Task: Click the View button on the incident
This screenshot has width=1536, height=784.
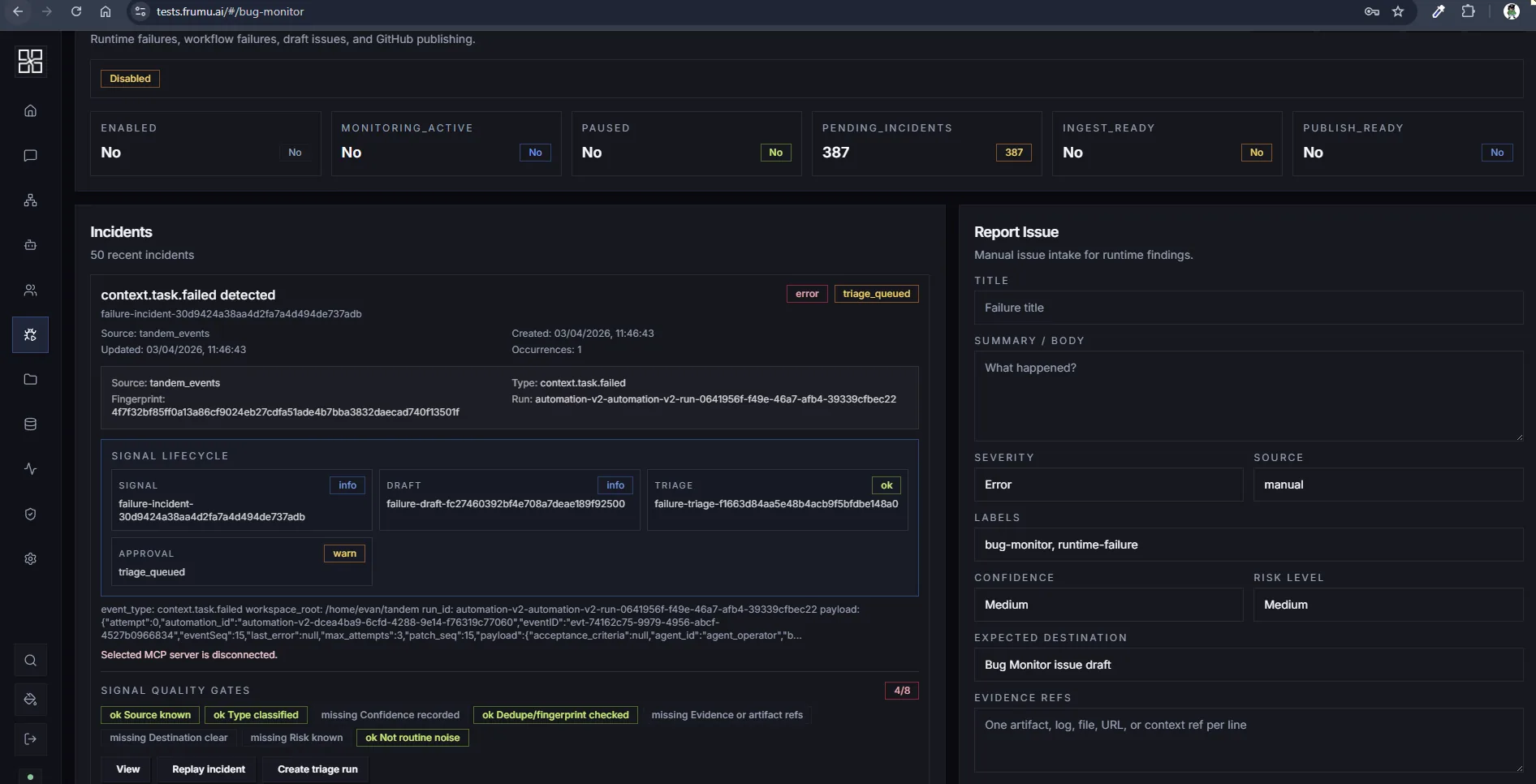Action: (128, 769)
